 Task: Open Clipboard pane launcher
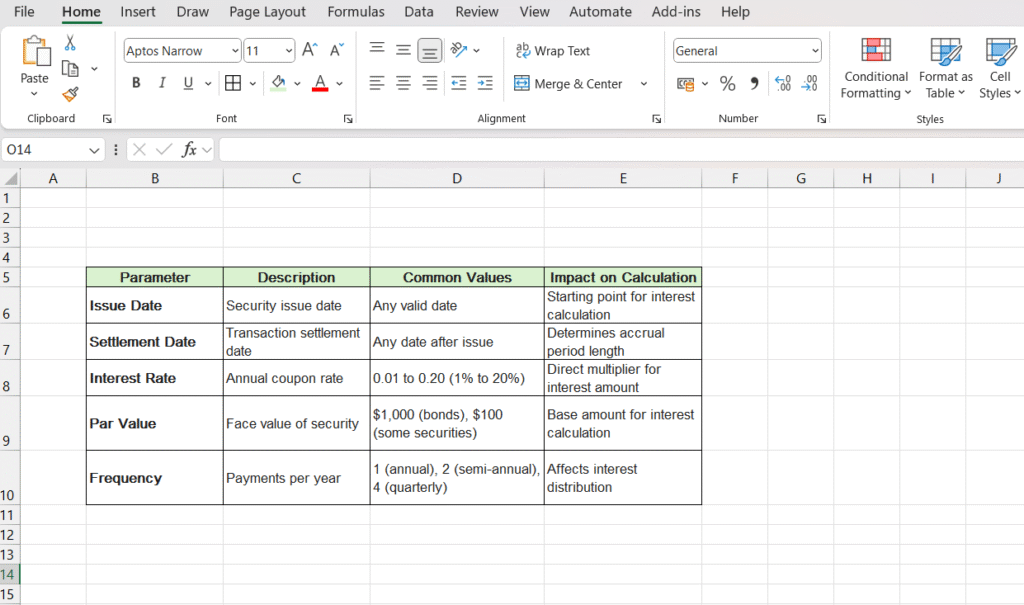pyautogui.click(x=107, y=119)
